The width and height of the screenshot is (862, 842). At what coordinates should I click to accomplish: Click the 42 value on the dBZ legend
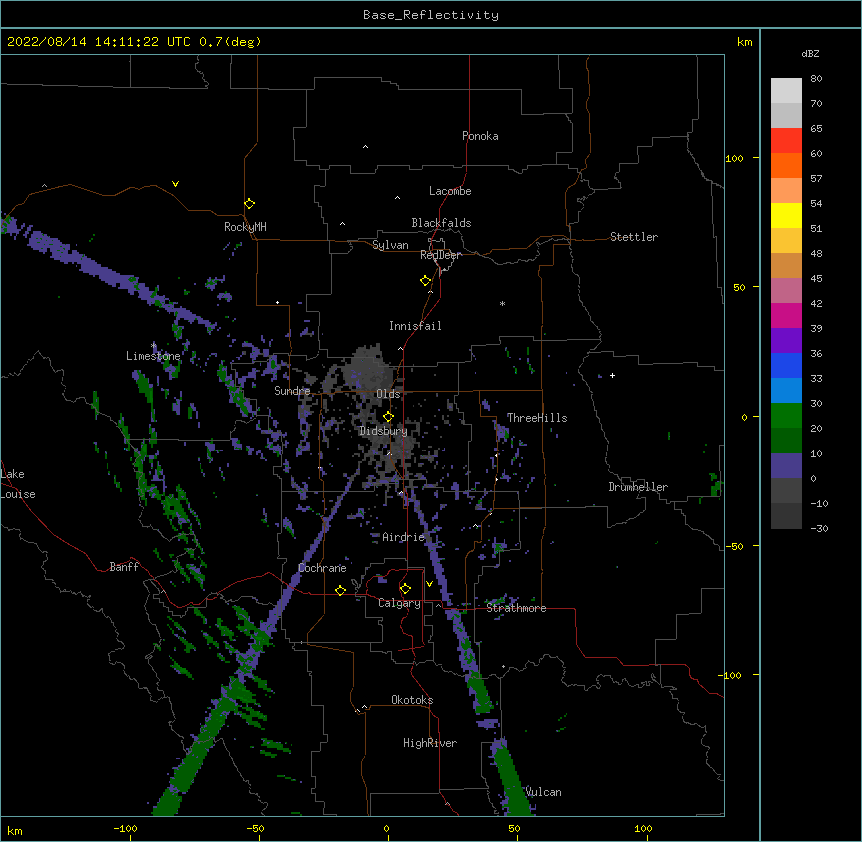pyautogui.click(x=816, y=303)
